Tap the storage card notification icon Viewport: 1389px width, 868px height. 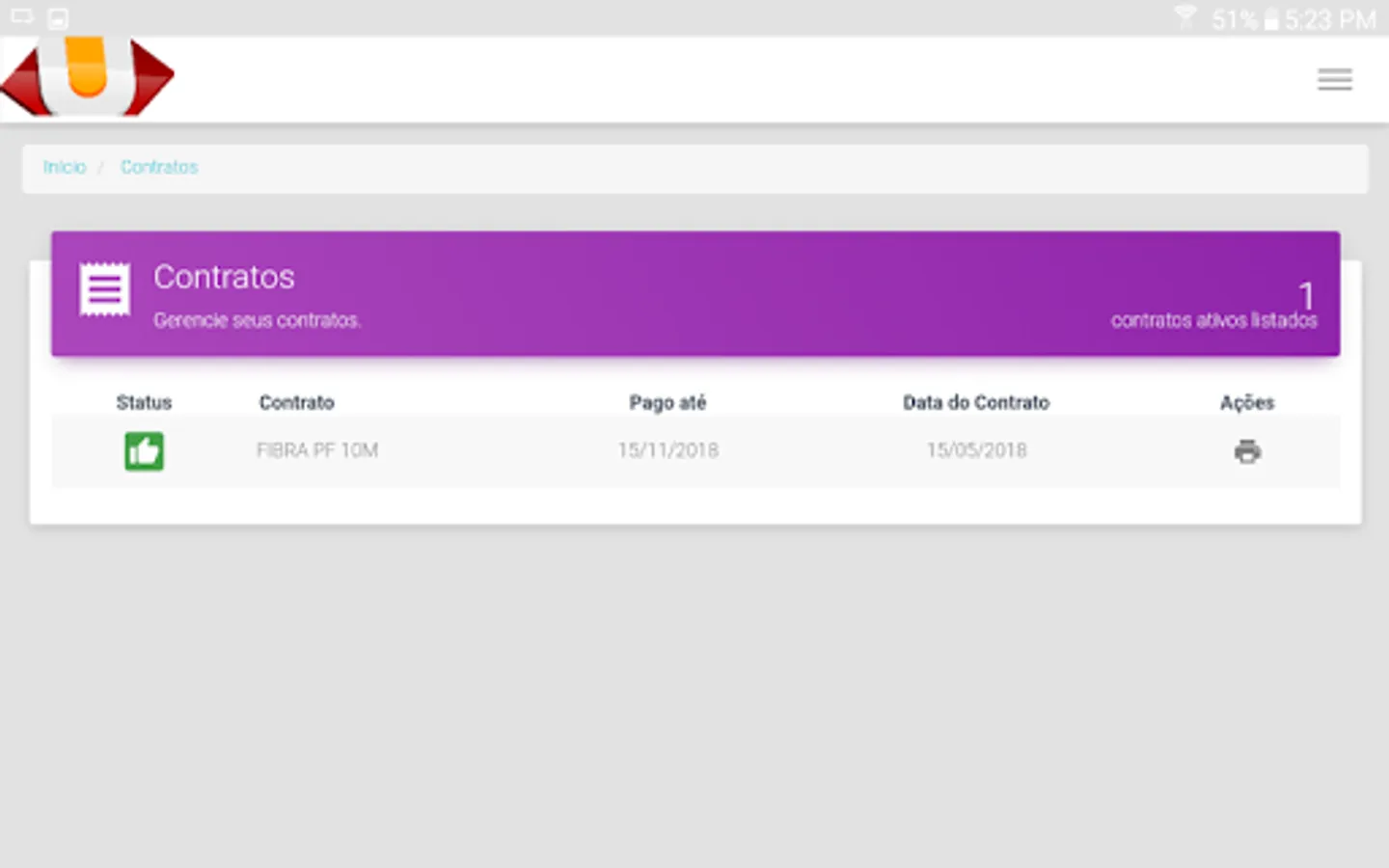tap(58, 18)
